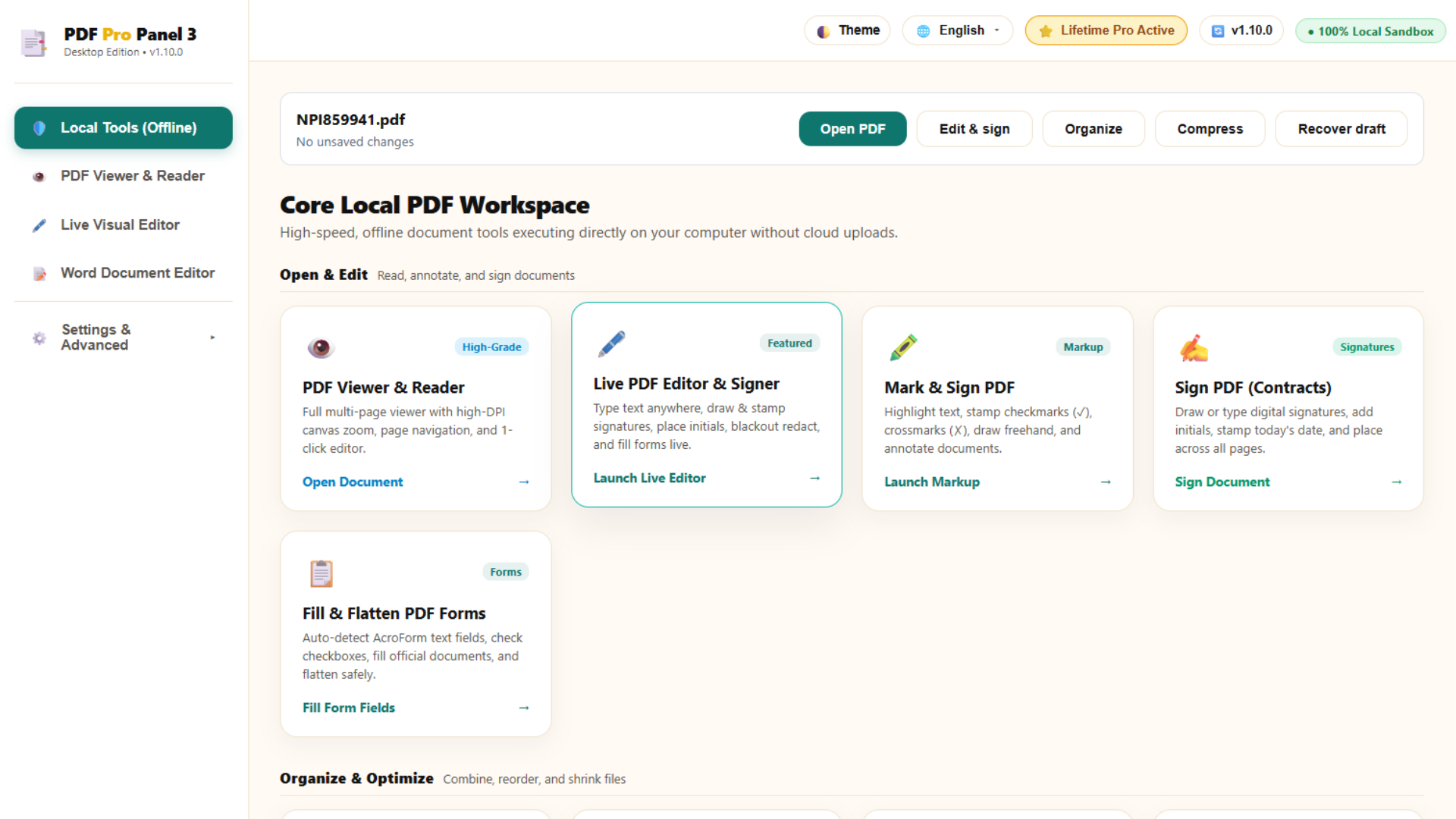Click the PDF Pro Panel logo icon
The image size is (1456, 819).
coord(33,42)
